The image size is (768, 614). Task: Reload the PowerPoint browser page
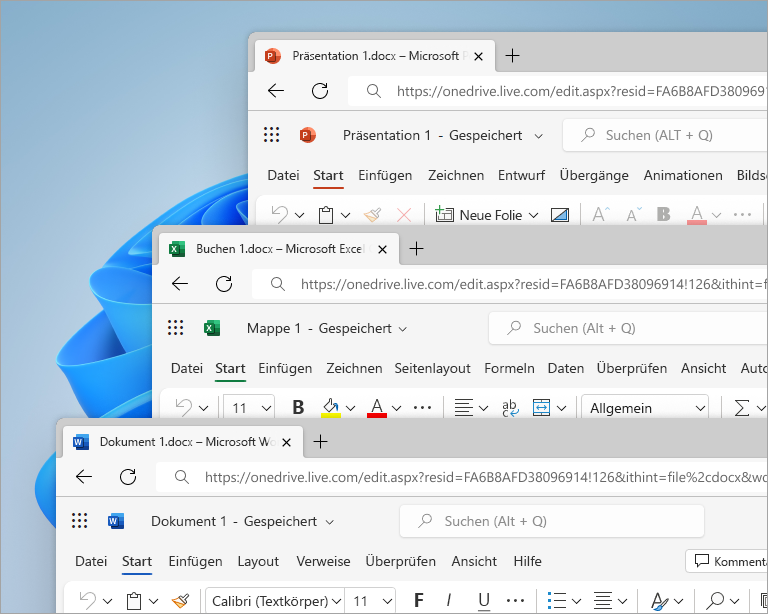click(320, 91)
